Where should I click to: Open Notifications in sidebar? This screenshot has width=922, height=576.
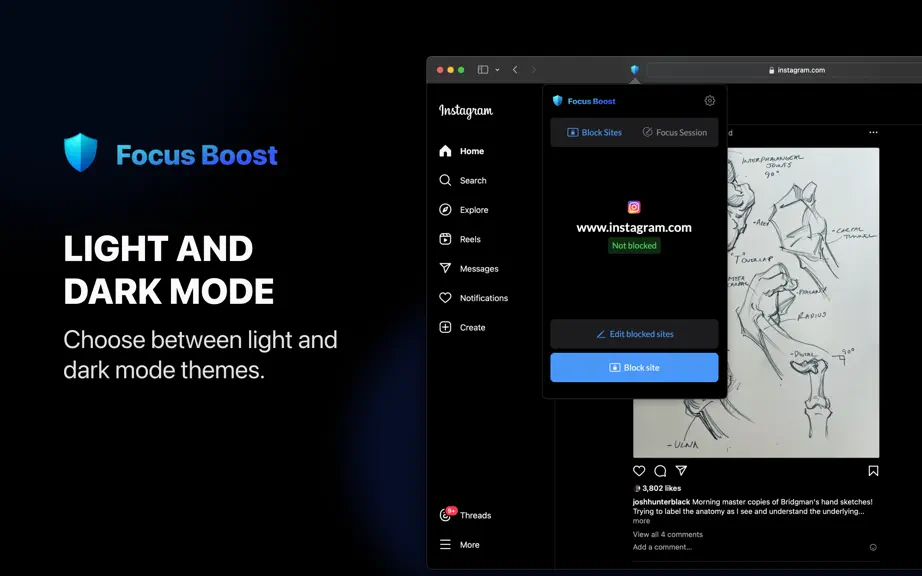(x=473, y=298)
